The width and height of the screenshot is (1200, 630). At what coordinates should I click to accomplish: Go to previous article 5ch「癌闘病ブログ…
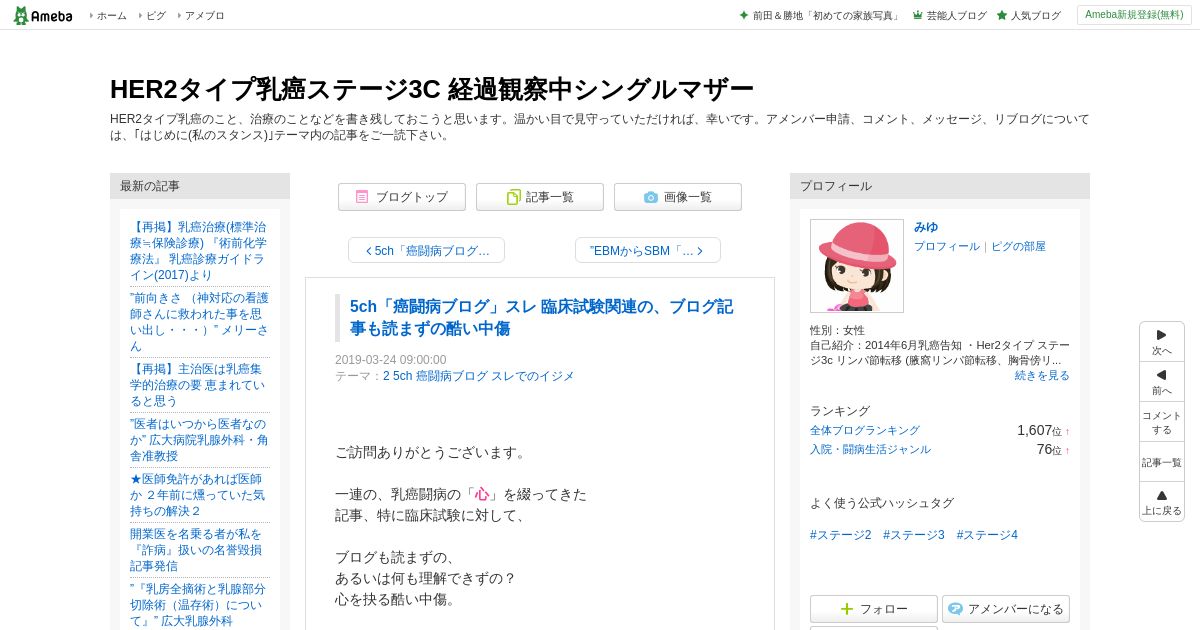[x=426, y=250]
